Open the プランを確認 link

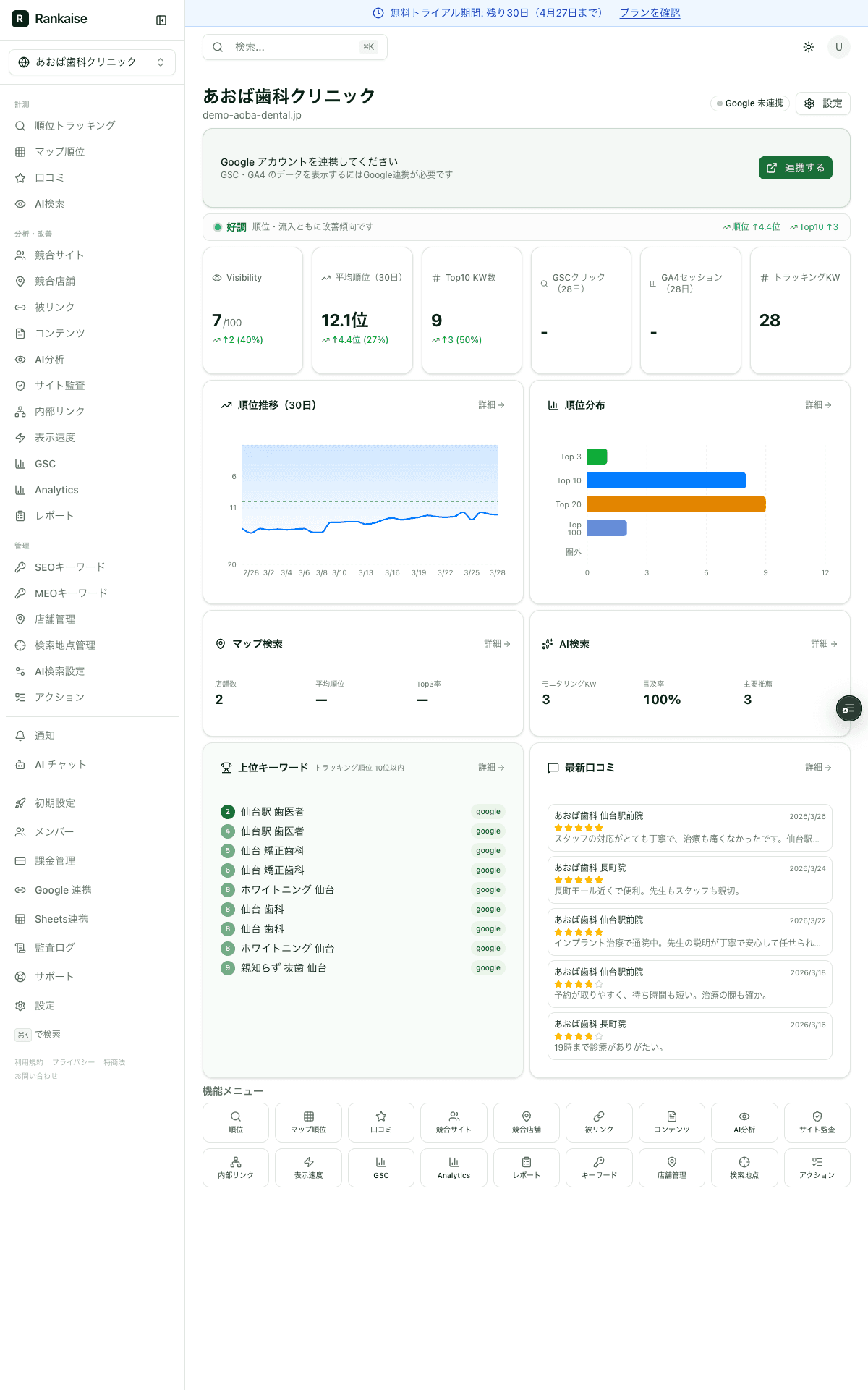(x=650, y=13)
